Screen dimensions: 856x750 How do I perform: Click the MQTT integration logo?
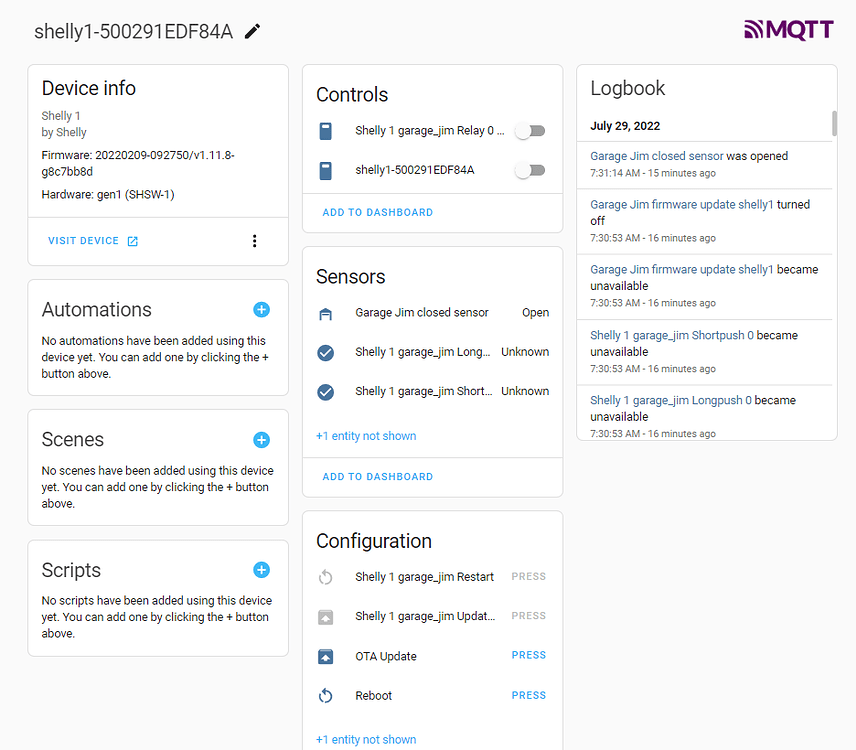click(x=788, y=29)
